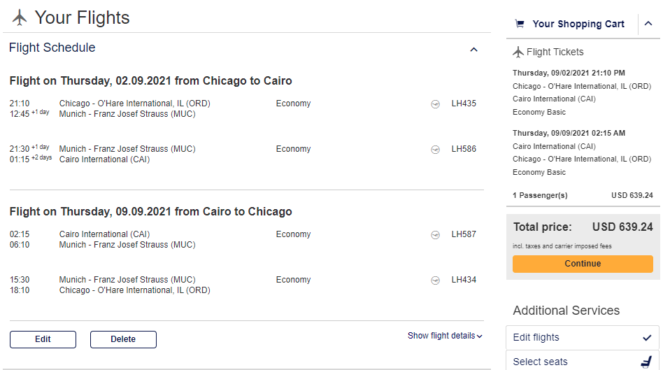Viewport: 670px width, 370px height.
Task: Collapse the Flight Schedule section
Action: [x=473, y=50]
